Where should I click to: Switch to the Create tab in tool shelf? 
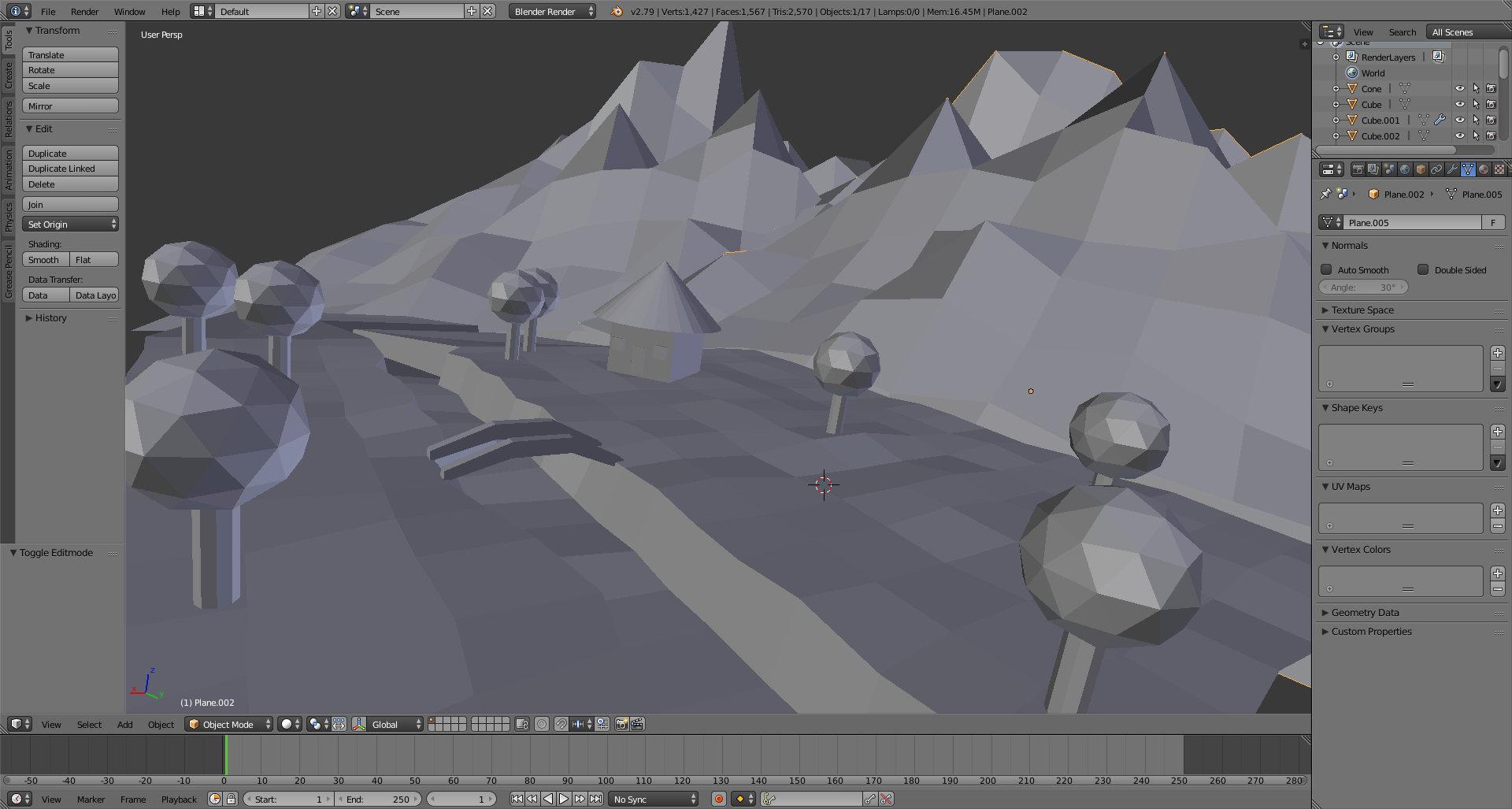9,76
